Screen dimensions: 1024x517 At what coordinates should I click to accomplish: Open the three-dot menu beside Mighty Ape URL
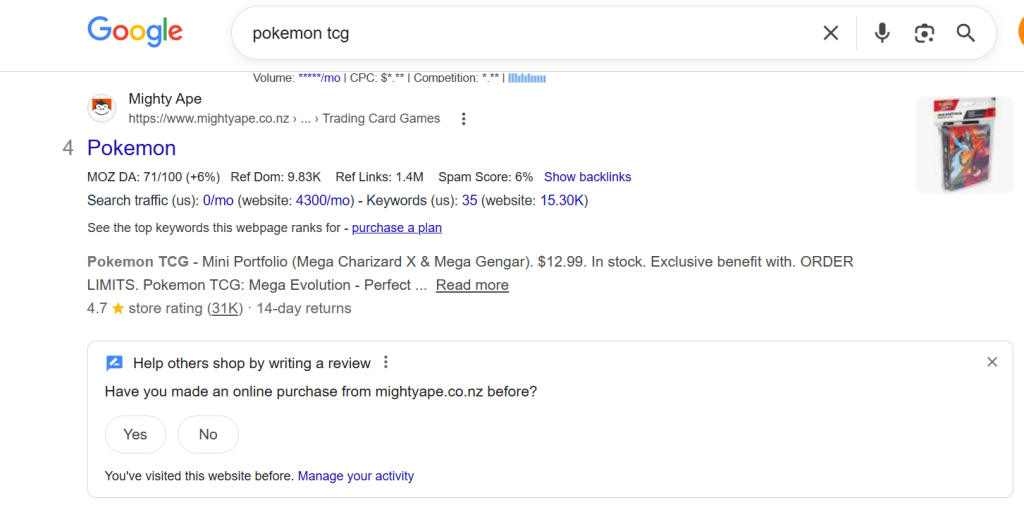463,119
